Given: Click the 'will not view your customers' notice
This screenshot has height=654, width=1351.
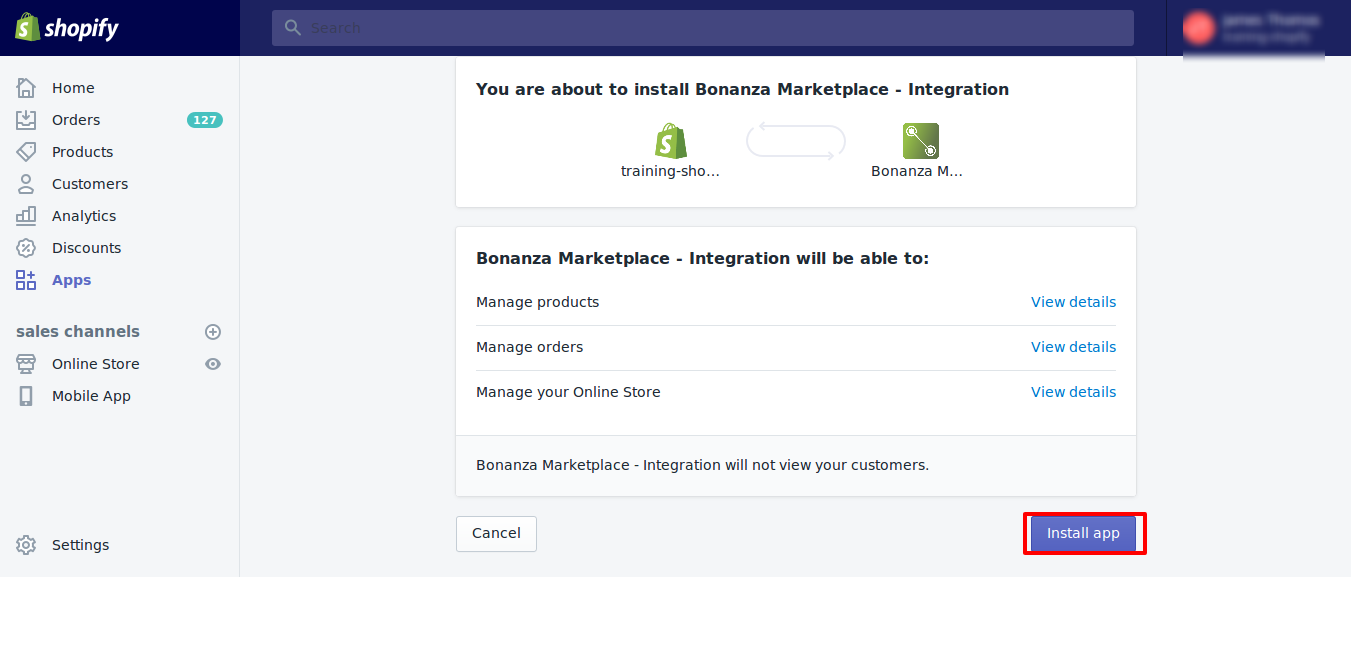Looking at the screenshot, I should pos(702,465).
